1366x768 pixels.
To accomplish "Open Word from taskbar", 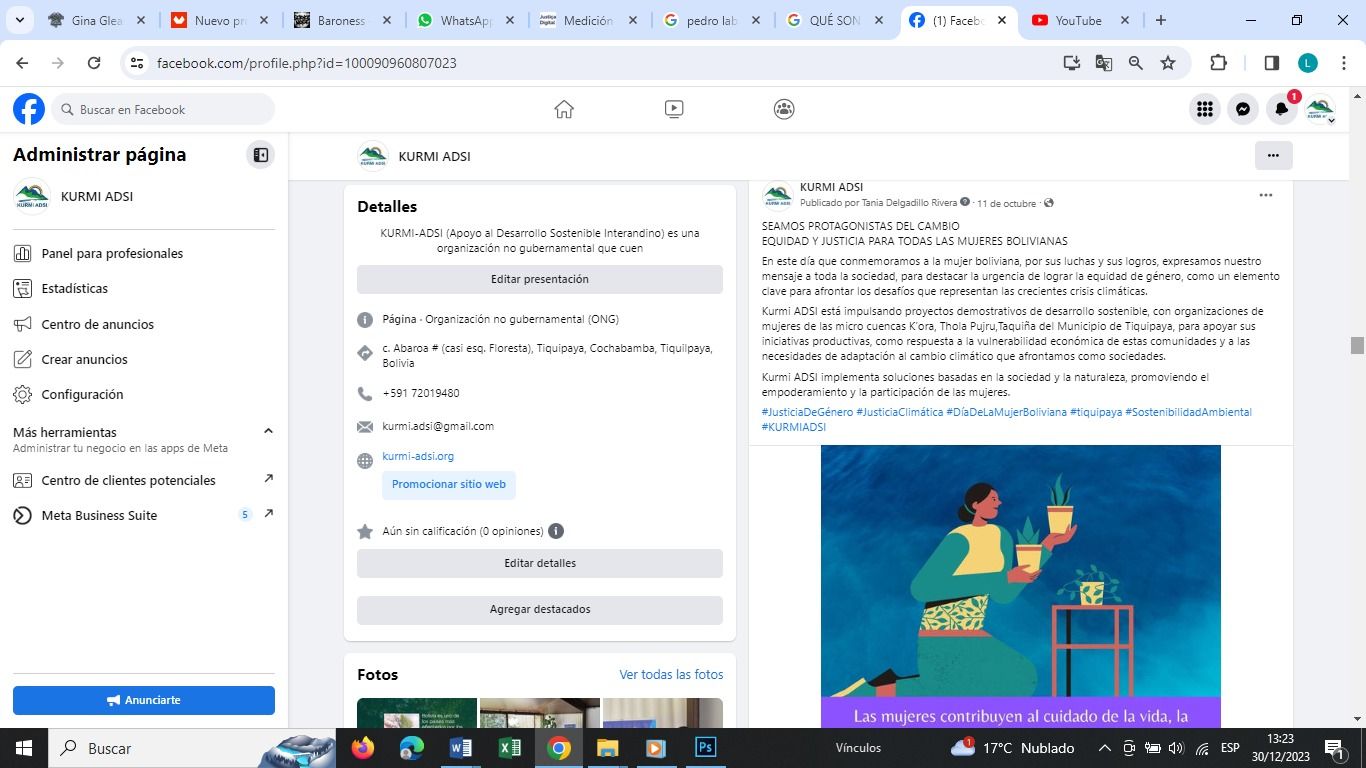I will [460, 748].
